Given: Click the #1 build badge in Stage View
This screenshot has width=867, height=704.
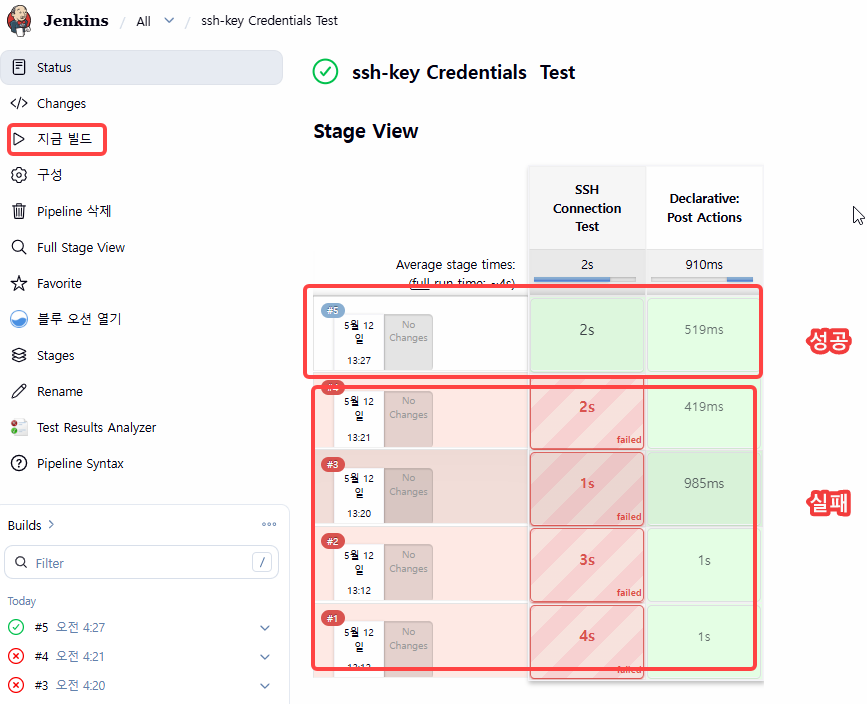Looking at the screenshot, I should coord(333,618).
